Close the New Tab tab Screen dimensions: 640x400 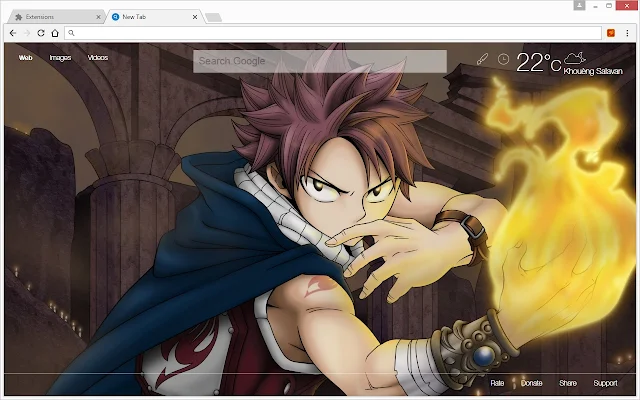[195, 17]
